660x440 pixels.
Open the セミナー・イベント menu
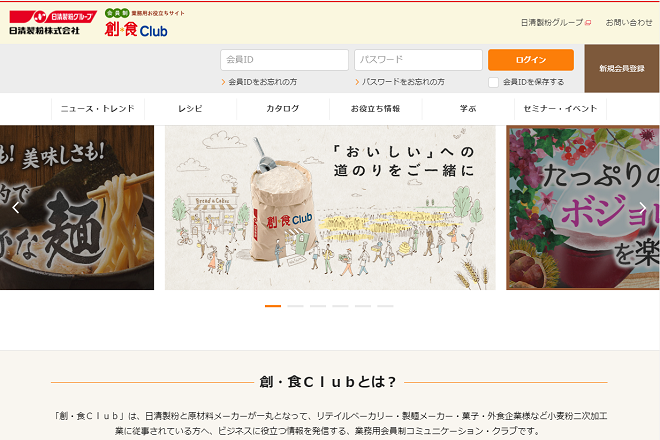pos(560,109)
